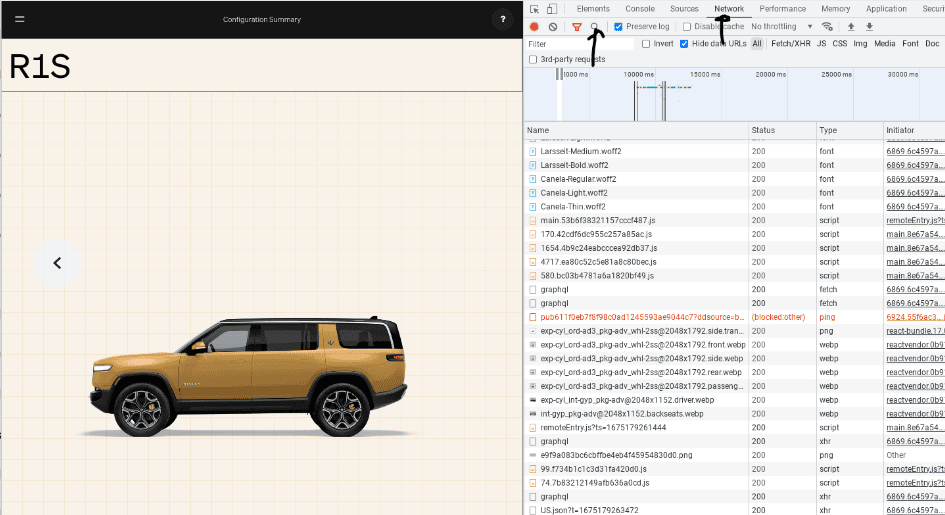The width and height of the screenshot is (945, 515).
Task: Go to the previous vehicle view with the left chevron
Action: click(x=57, y=263)
